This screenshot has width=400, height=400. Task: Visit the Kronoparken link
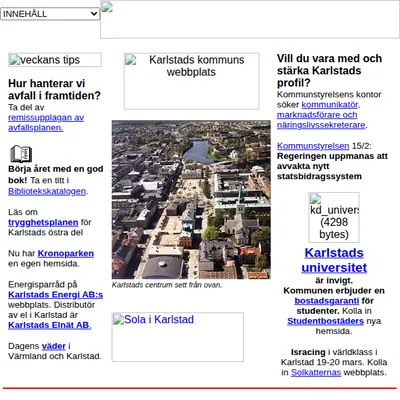(x=66, y=253)
